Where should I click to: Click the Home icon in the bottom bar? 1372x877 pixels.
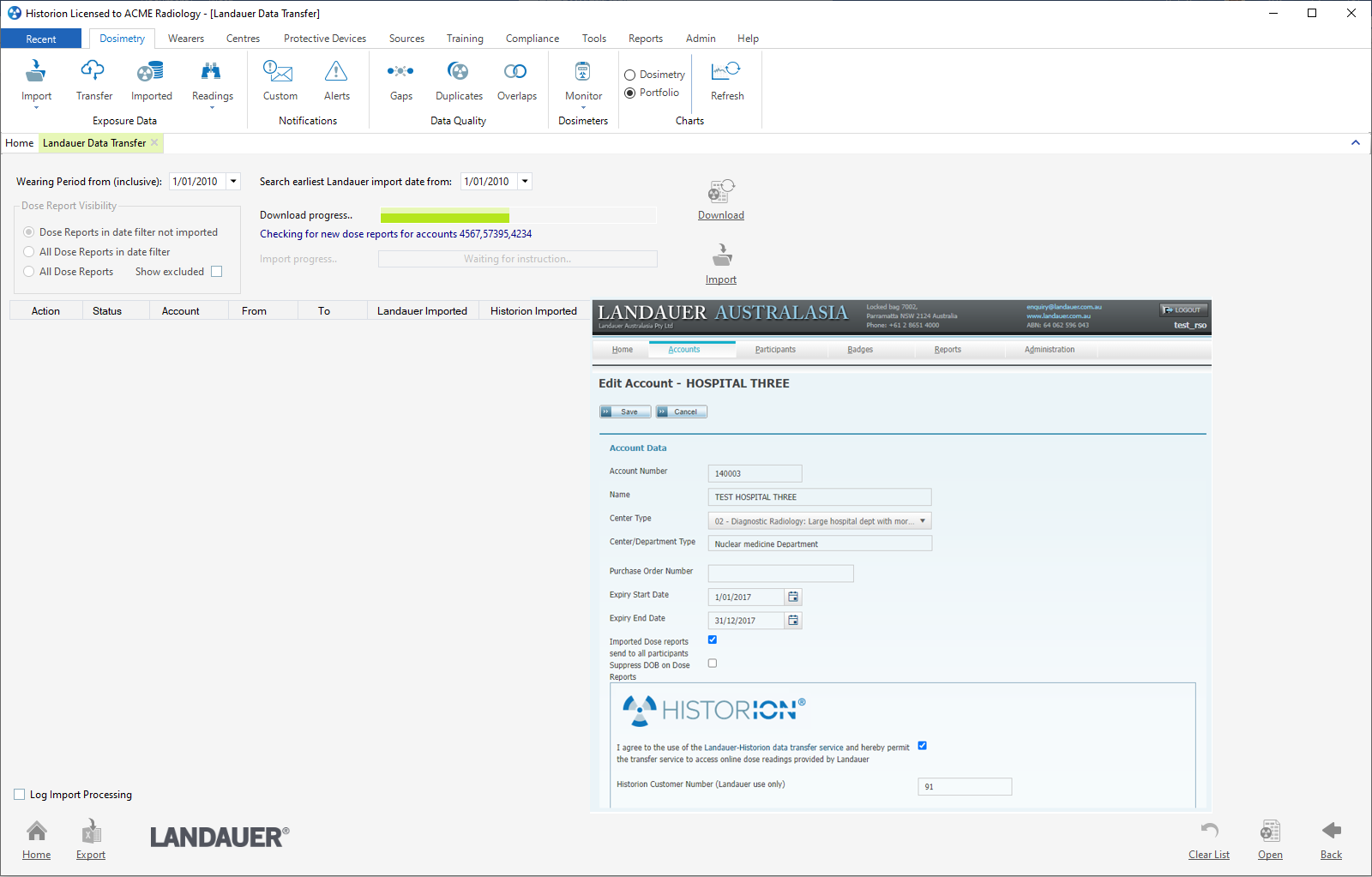coord(37,830)
